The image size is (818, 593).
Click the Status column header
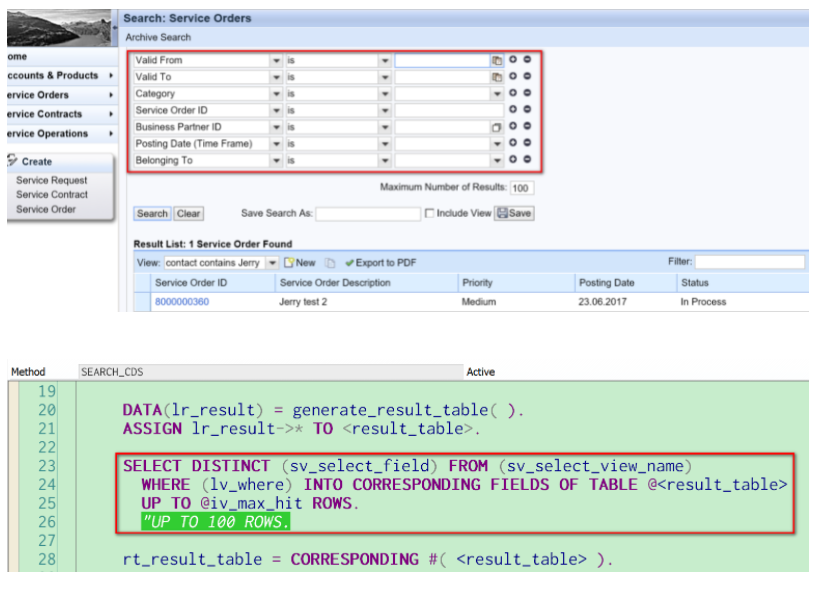pyautogui.click(x=695, y=283)
